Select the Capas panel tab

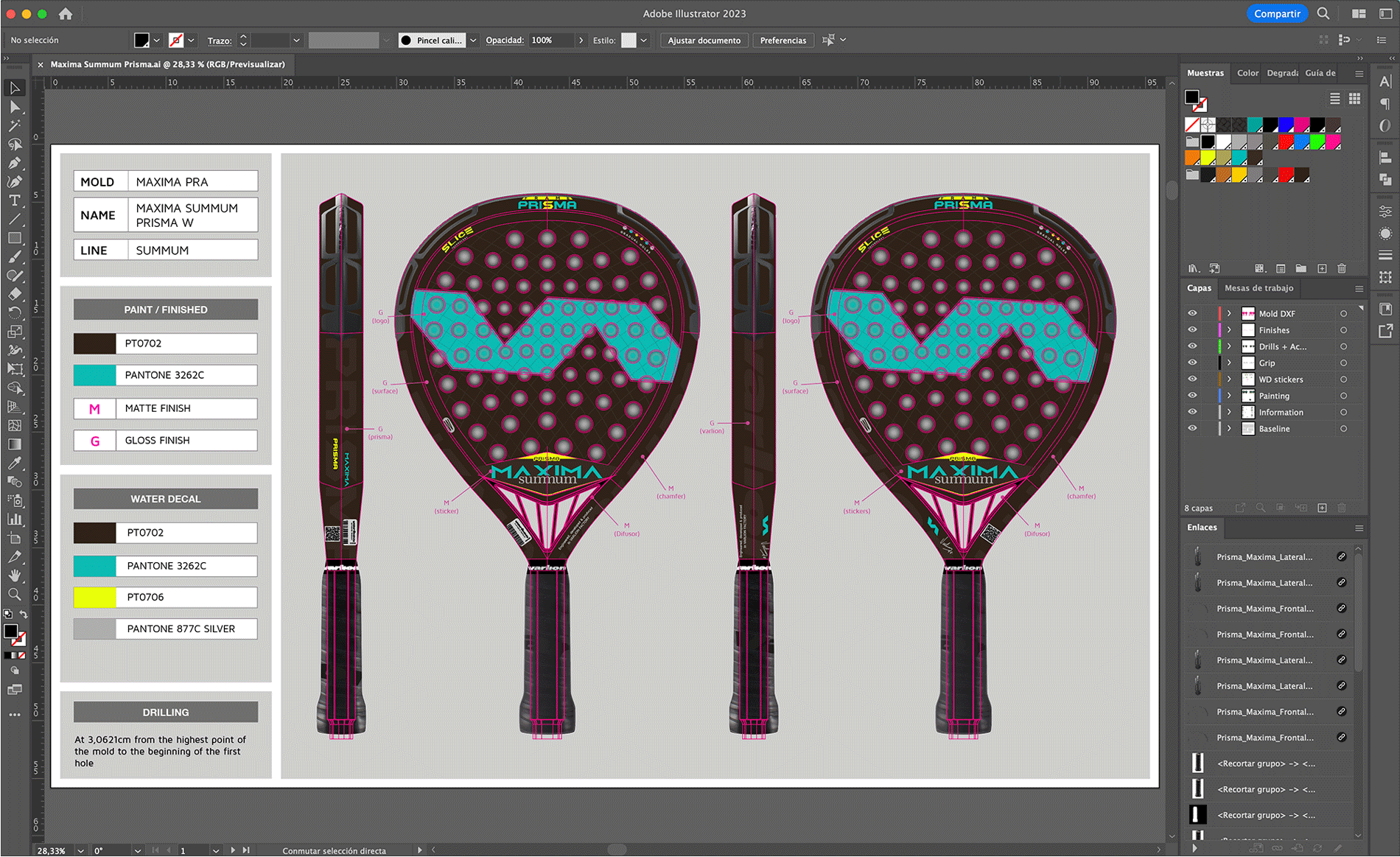coord(1199,288)
